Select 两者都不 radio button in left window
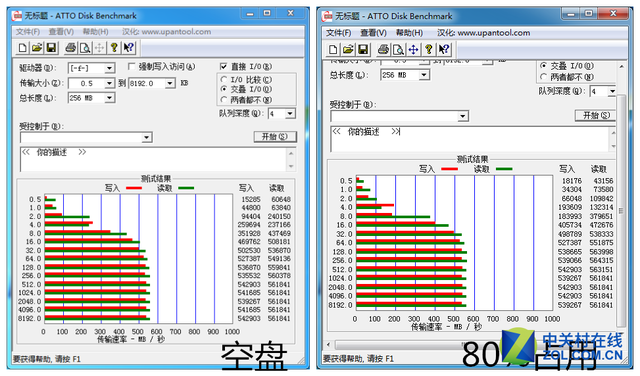640x376 pixels. (x=224, y=100)
